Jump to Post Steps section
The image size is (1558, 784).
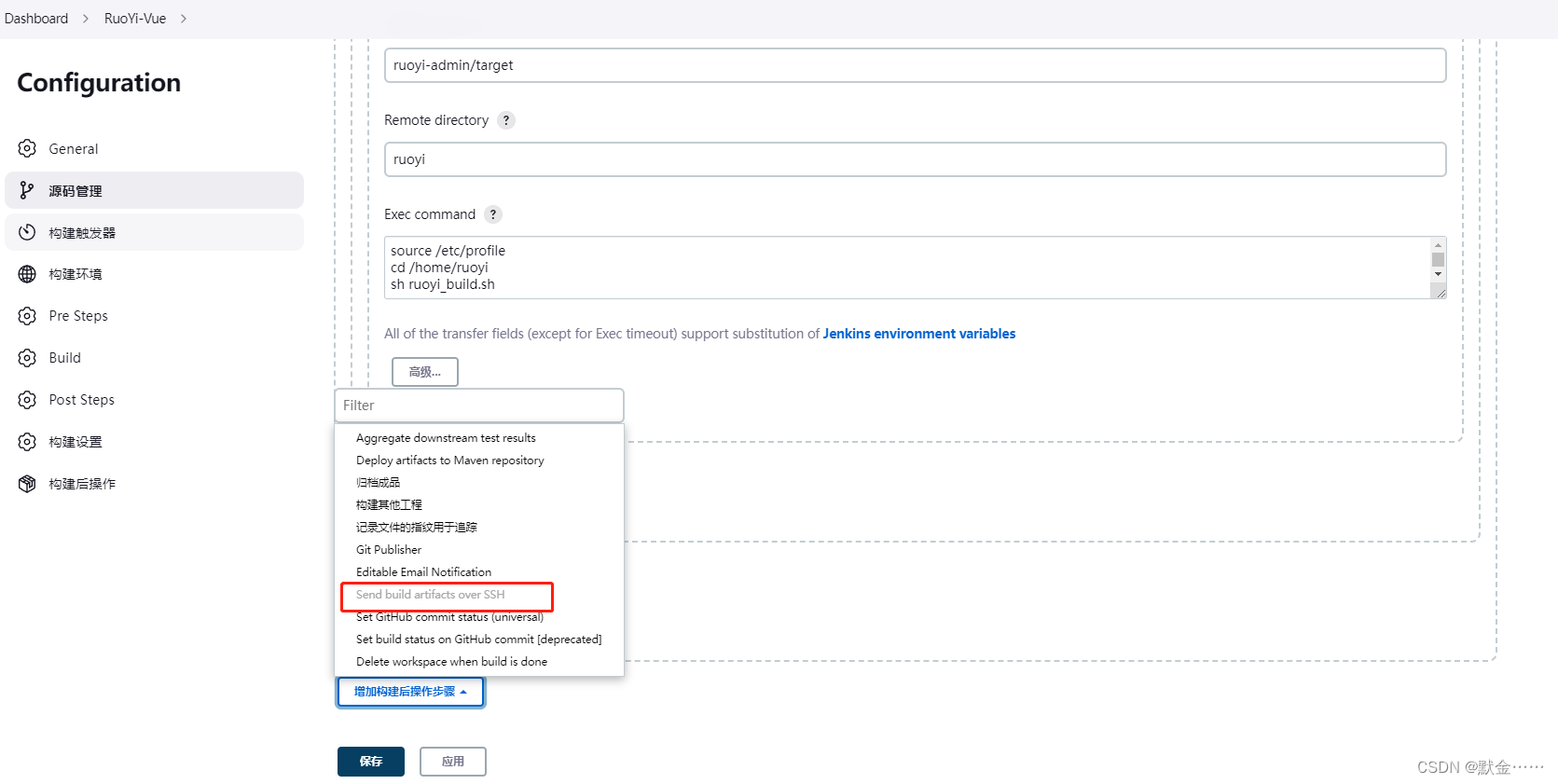154,400
